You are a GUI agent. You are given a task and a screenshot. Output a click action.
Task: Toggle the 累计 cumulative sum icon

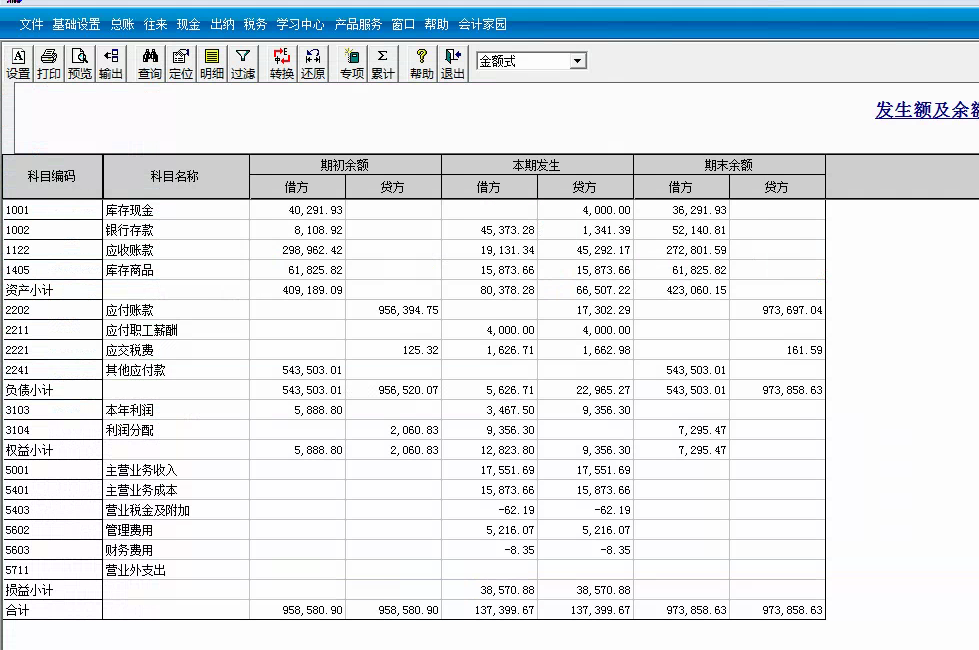[383, 64]
